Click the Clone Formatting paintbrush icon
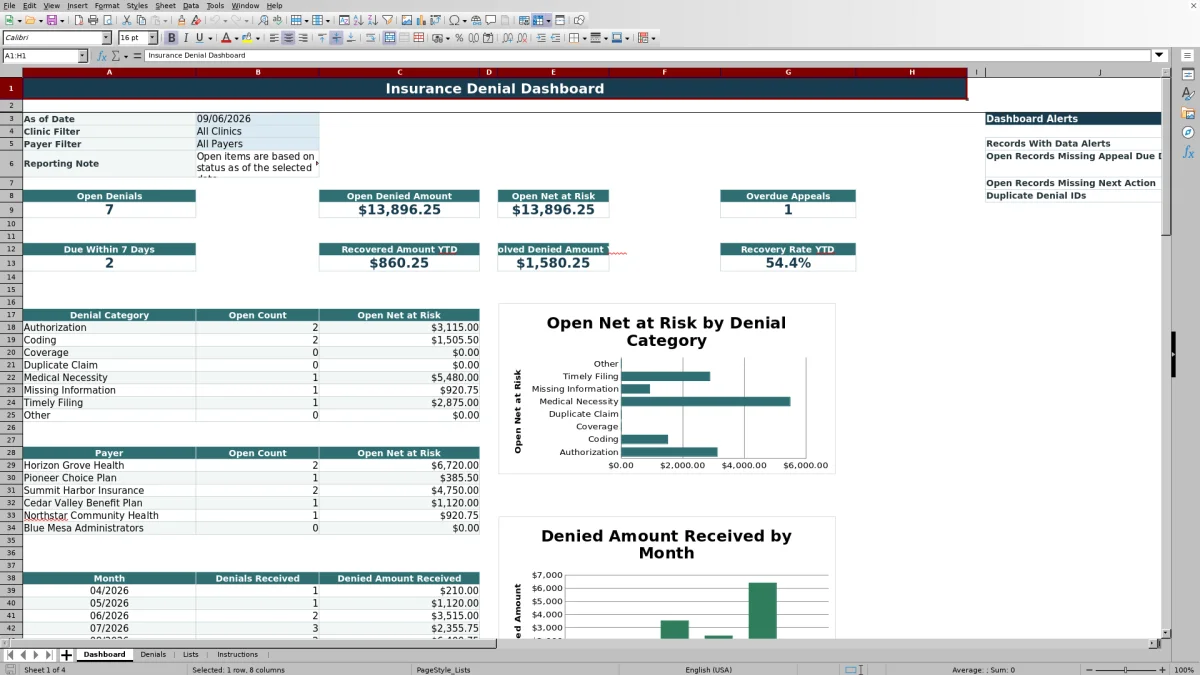The width and height of the screenshot is (1200, 675). coord(181,20)
